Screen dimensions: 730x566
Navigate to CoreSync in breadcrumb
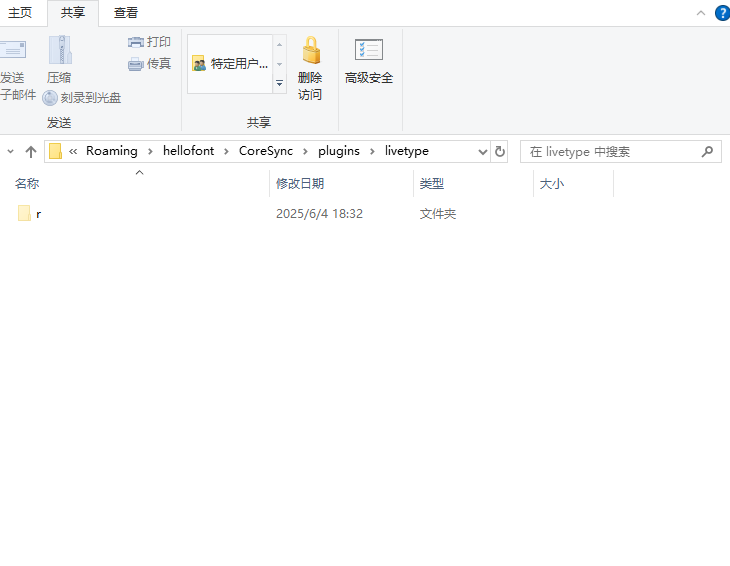(266, 151)
